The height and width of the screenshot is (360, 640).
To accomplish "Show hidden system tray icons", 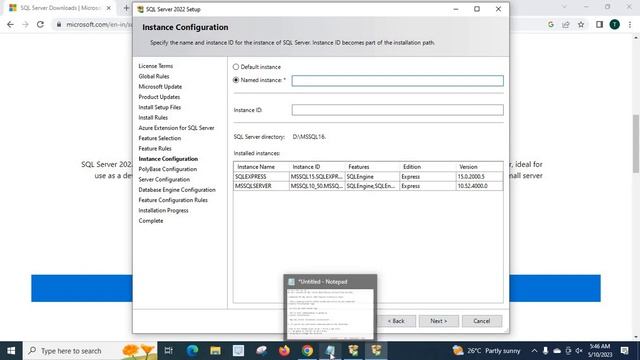I will point(534,351).
